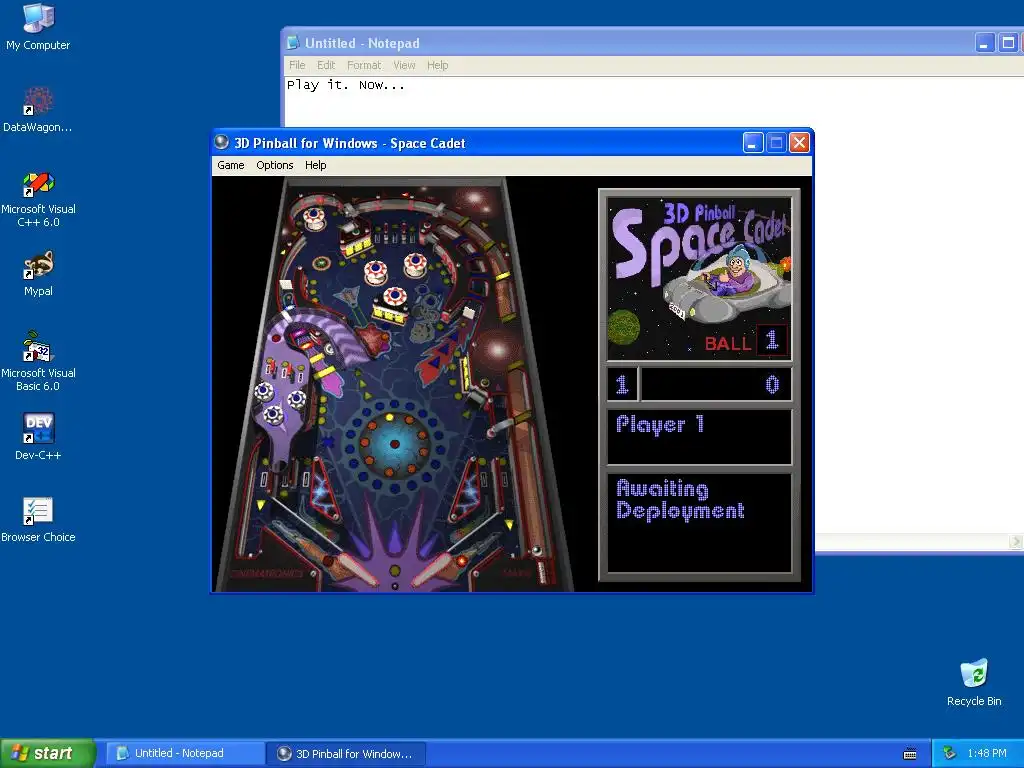Select the Browser Choice desktop shortcut
1024x768 pixels.
click(38, 520)
